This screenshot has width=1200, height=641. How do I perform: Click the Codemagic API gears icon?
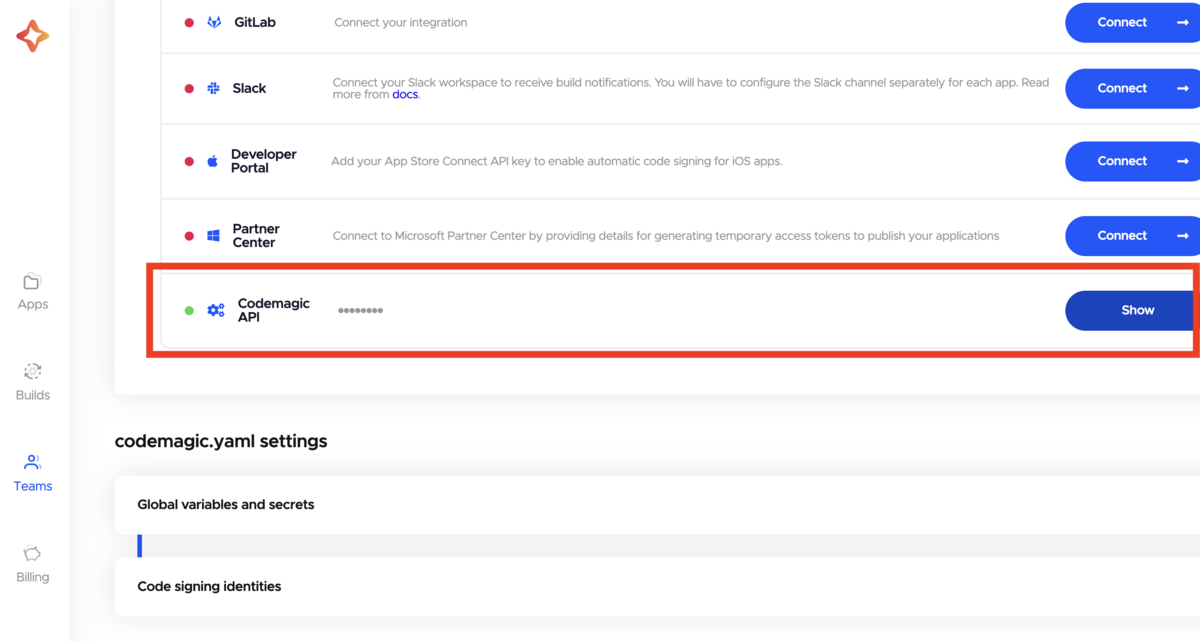click(216, 310)
